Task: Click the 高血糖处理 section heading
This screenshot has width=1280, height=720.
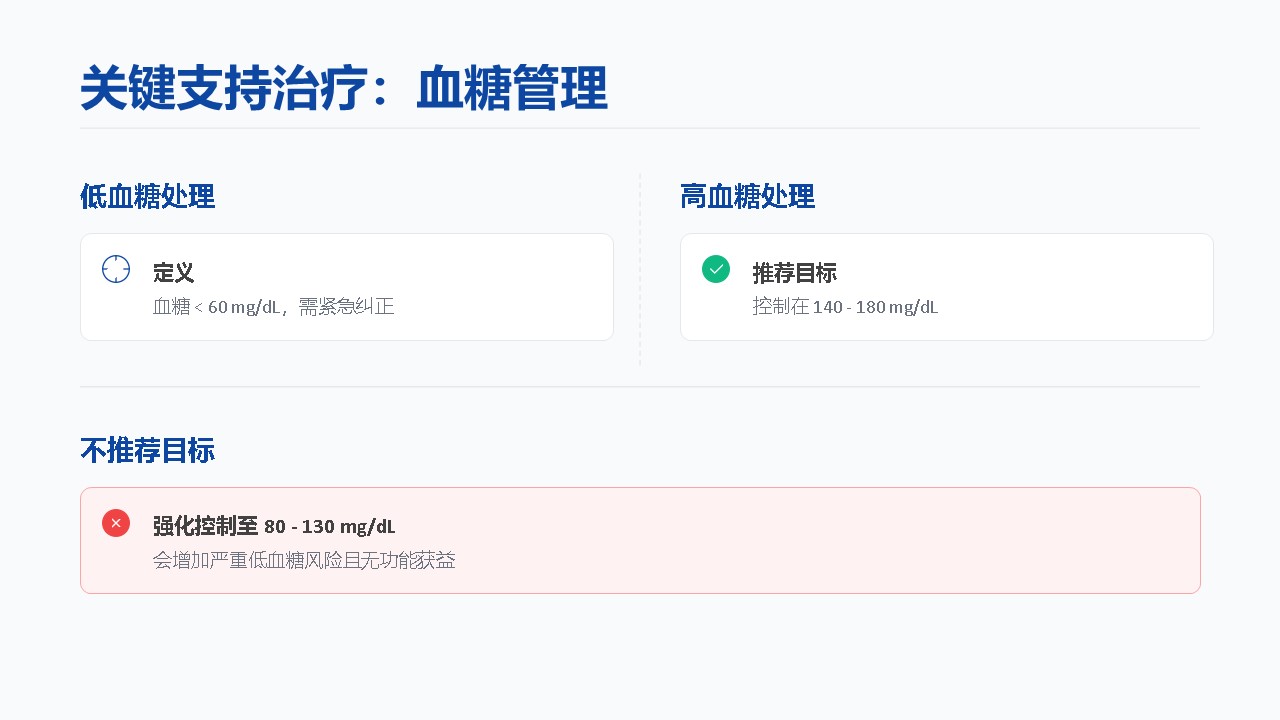Action: pyautogui.click(x=747, y=197)
